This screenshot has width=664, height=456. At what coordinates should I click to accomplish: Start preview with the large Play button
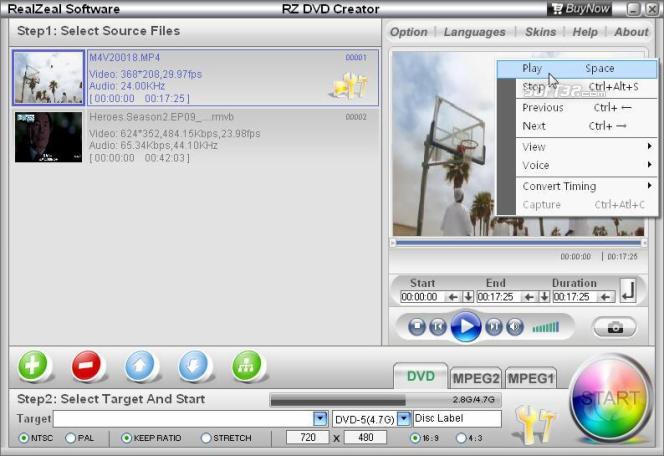[x=466, y=326]
